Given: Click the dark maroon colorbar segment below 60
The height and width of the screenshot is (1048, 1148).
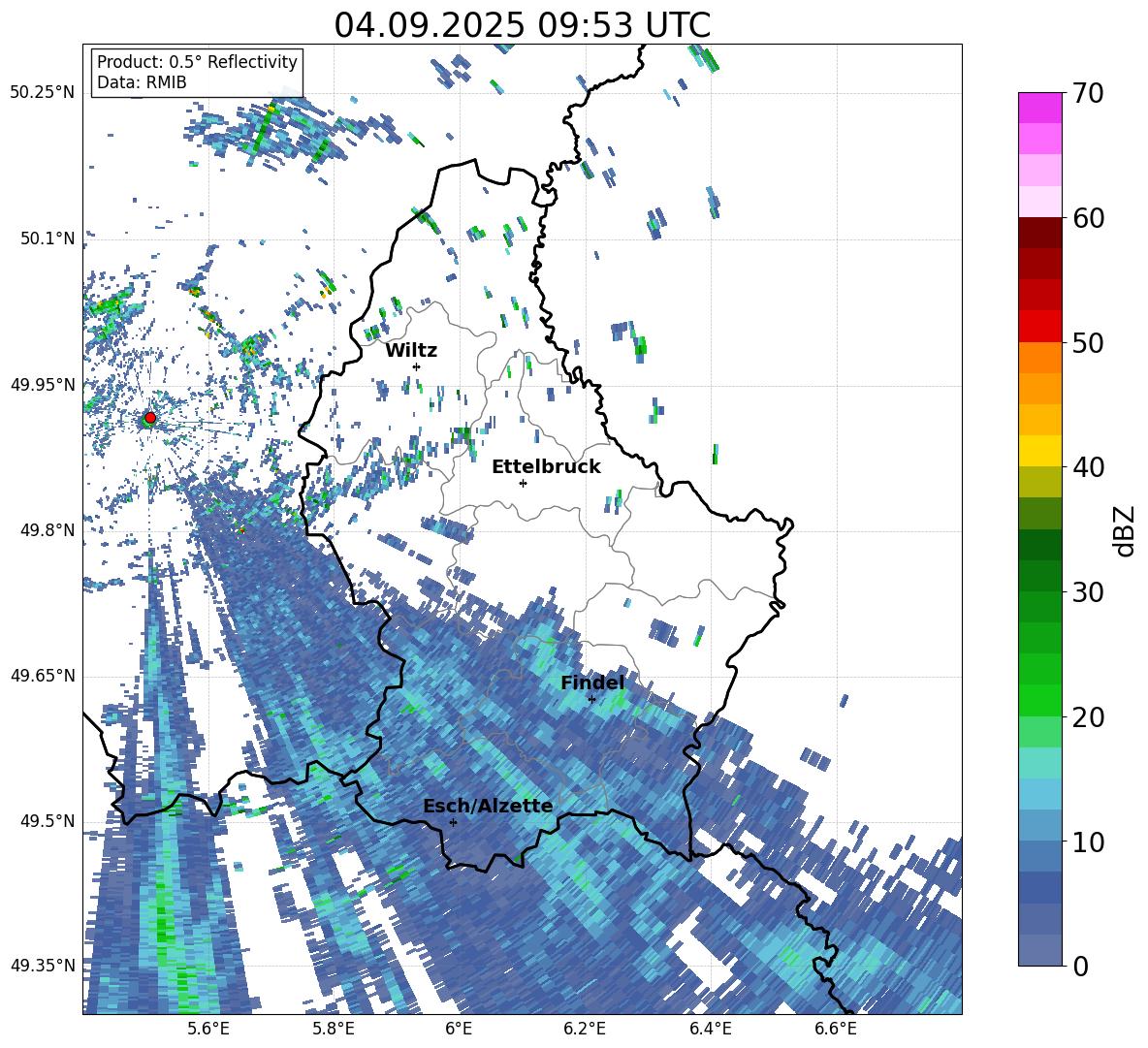Looking at the screenshot, I should click(x=1039, y=234).
